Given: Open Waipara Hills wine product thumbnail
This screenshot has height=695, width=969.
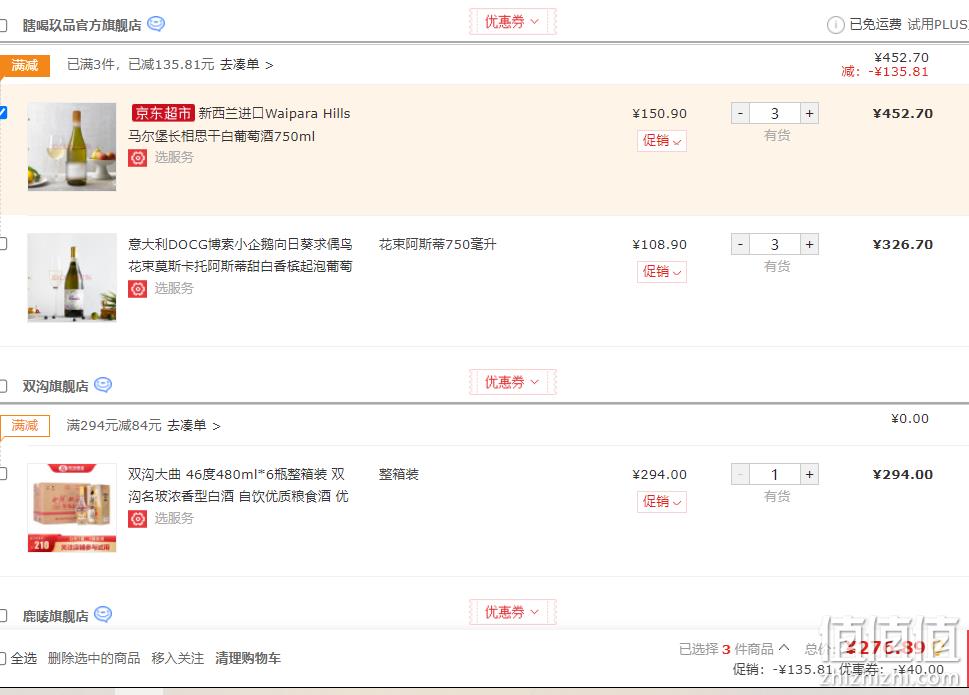Looking at the screenshot, I should [x=72, y=146].
